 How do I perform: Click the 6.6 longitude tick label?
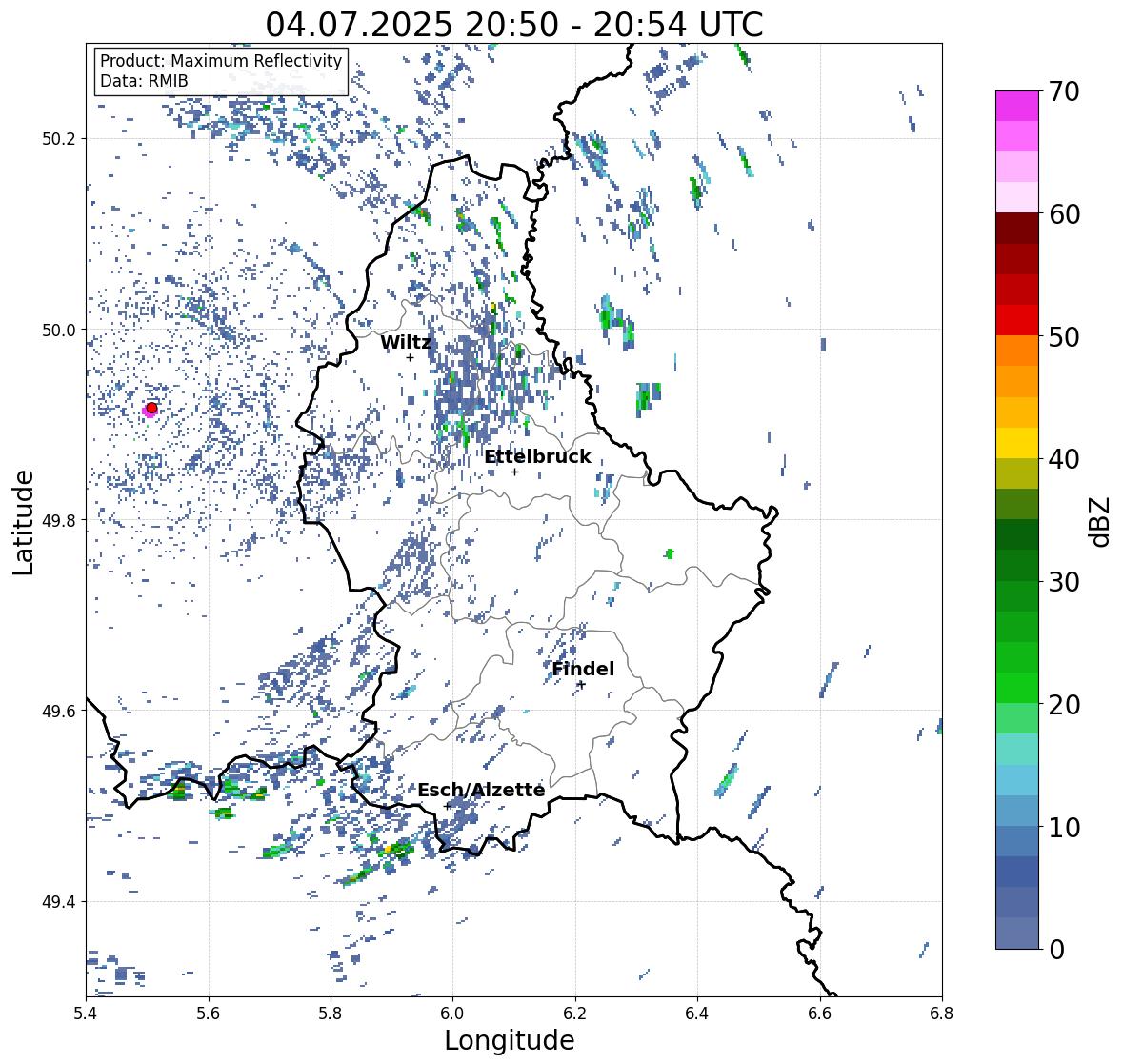point(820,1013)
